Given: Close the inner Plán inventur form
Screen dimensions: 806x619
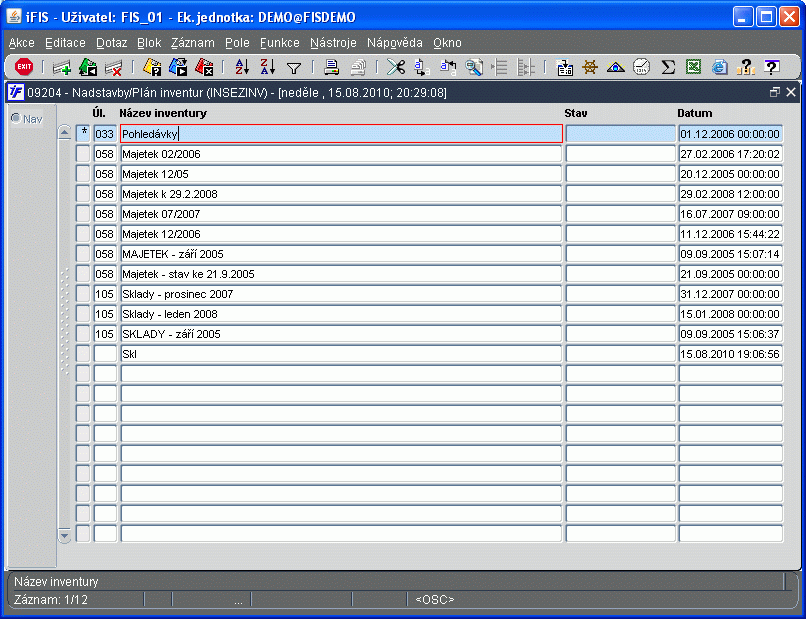Looking at the screenshot, I should 791,93.
